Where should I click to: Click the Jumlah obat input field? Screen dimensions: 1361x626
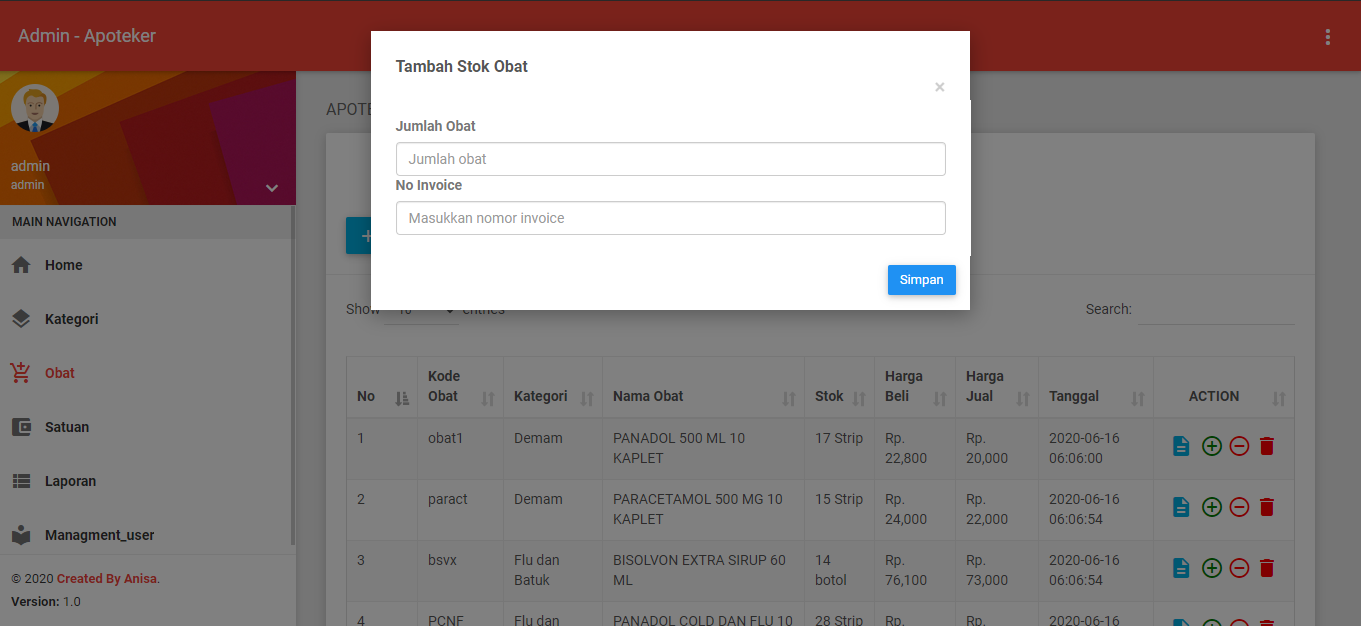coord(670,159)
